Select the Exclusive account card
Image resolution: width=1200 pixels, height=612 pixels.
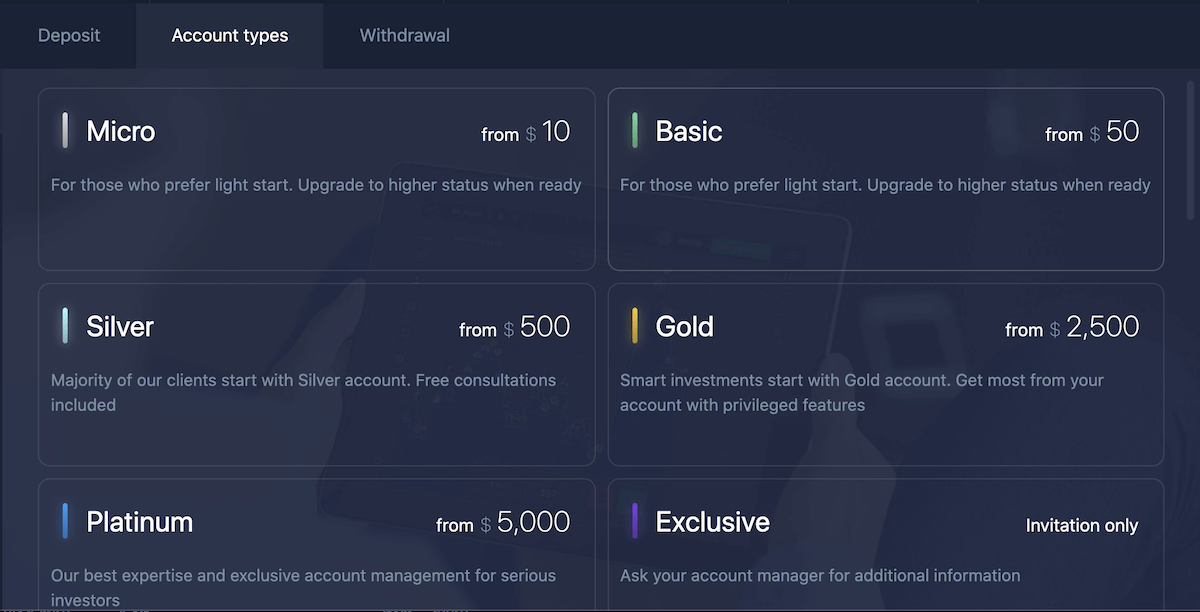point(885,545)
